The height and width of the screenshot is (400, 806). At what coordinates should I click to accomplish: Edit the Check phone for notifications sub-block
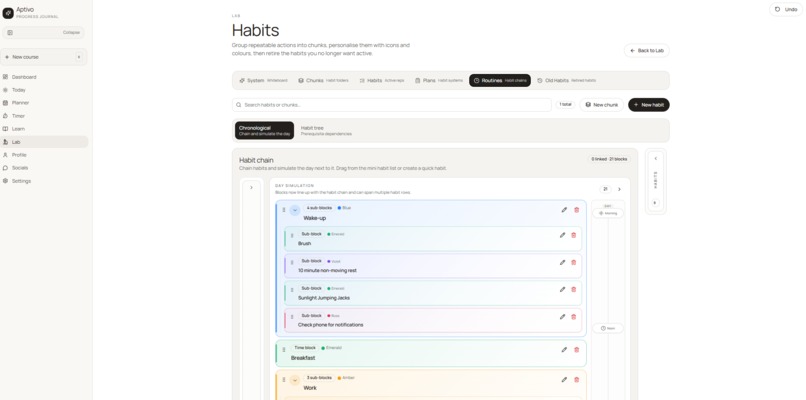pos(562,317)
